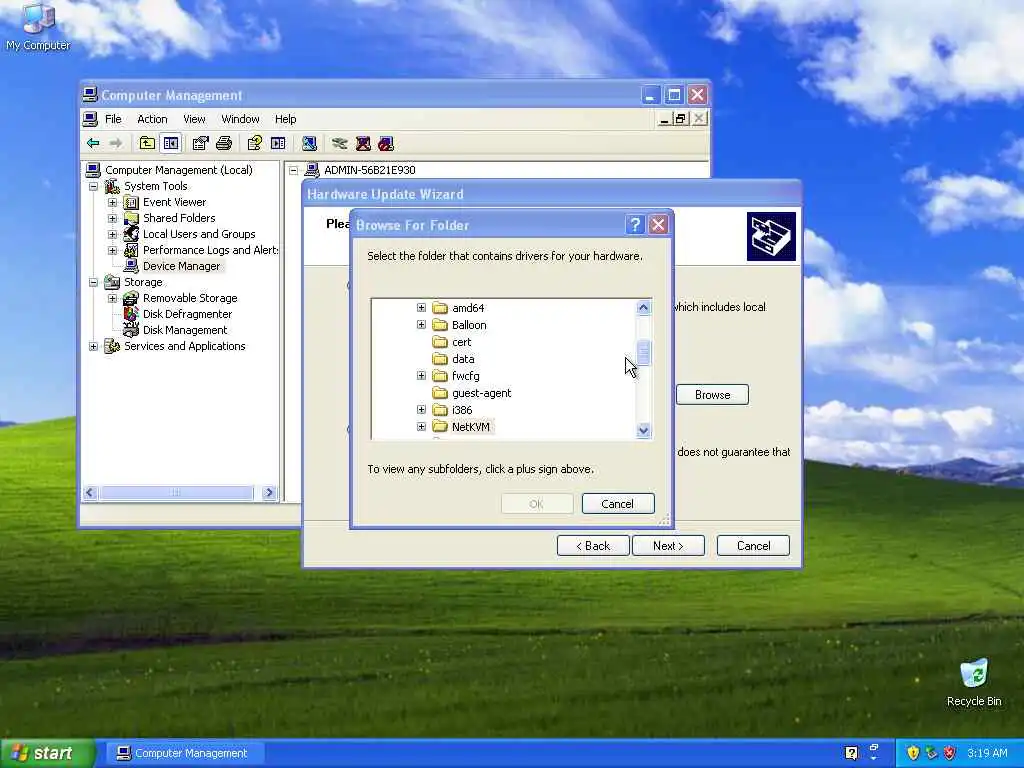Expand the Local Users and Groups node

(x=112, y=234)
